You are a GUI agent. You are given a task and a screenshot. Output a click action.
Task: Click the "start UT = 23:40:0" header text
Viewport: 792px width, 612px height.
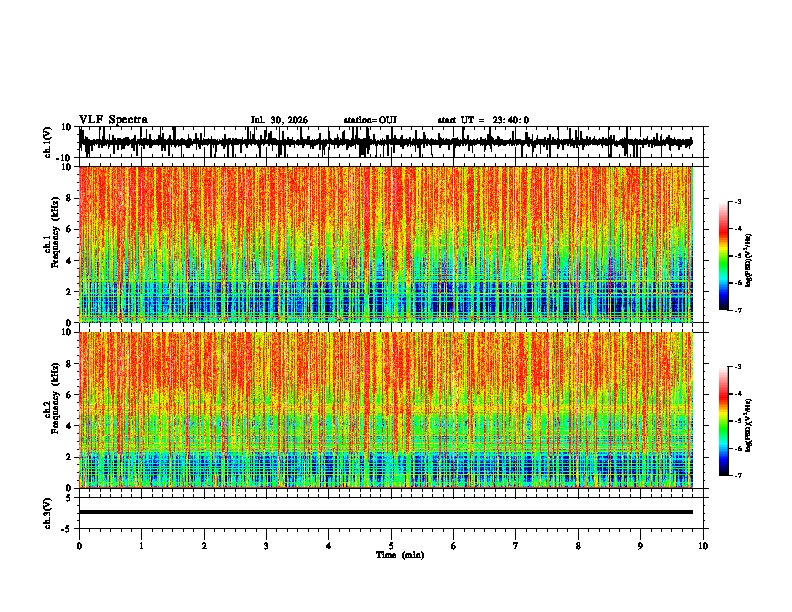tap(483, 120)
